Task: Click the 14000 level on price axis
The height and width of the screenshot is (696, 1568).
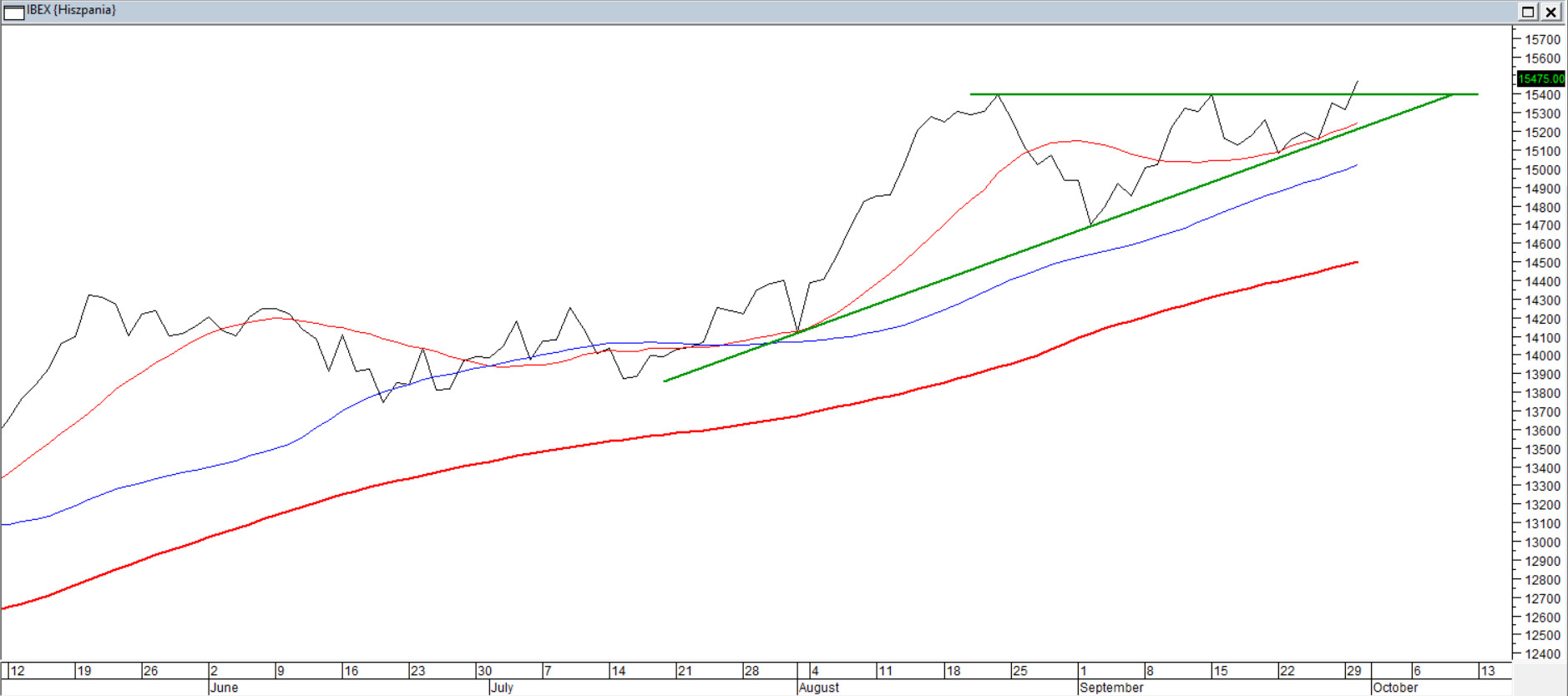Action: pos(1542,356)
